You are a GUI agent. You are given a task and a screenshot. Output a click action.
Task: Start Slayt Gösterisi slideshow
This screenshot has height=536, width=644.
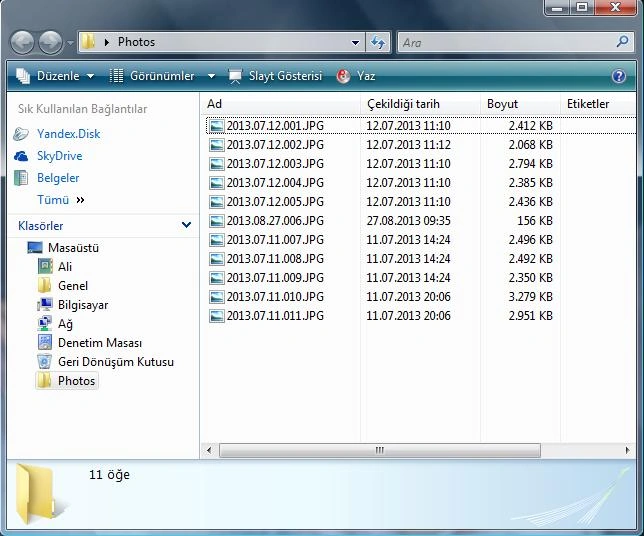(275, 76)
